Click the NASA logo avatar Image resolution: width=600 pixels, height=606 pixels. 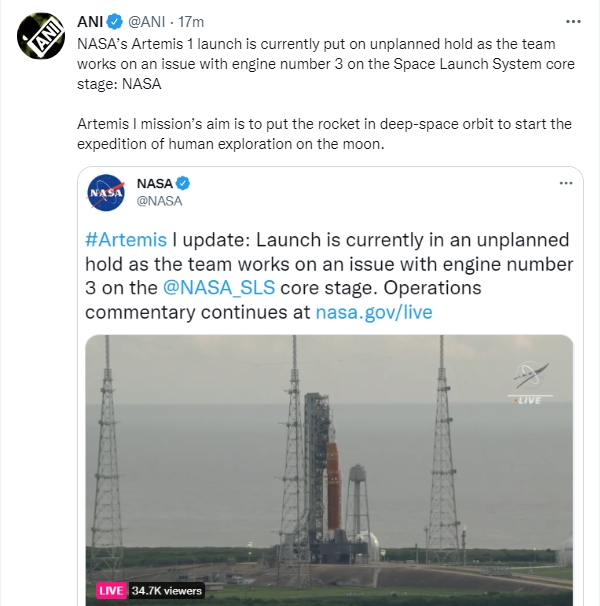pyautogui.click(x=106, y=191)
